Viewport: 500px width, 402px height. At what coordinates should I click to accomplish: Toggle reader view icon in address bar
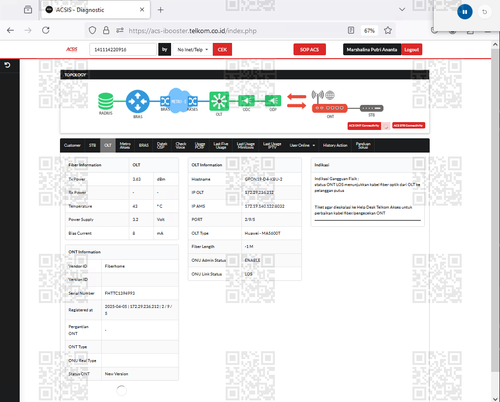pos(351,30)
